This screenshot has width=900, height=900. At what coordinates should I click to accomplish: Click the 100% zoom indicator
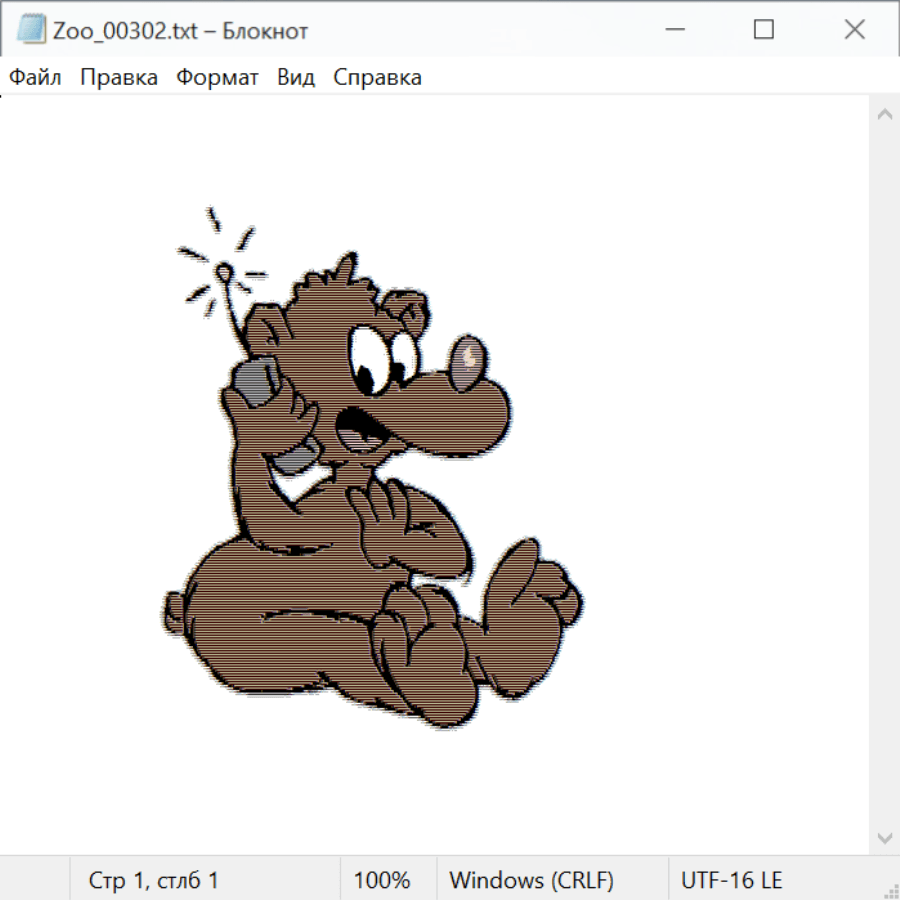(382, 880)
